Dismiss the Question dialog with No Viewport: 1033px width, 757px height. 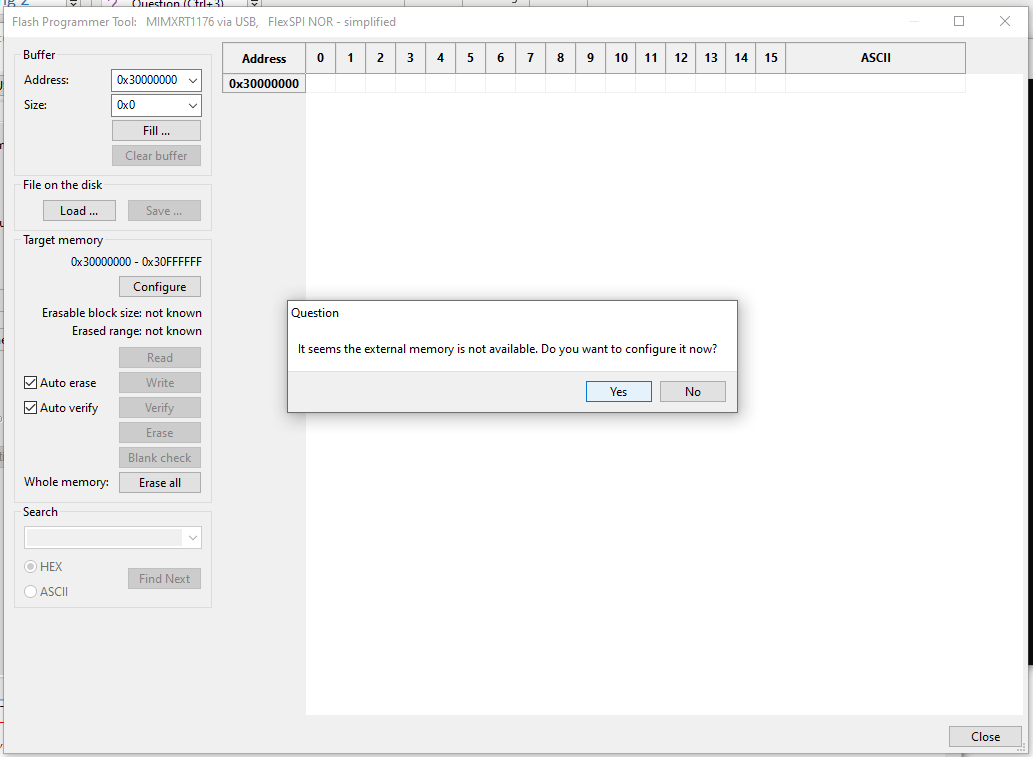[692, 391]
